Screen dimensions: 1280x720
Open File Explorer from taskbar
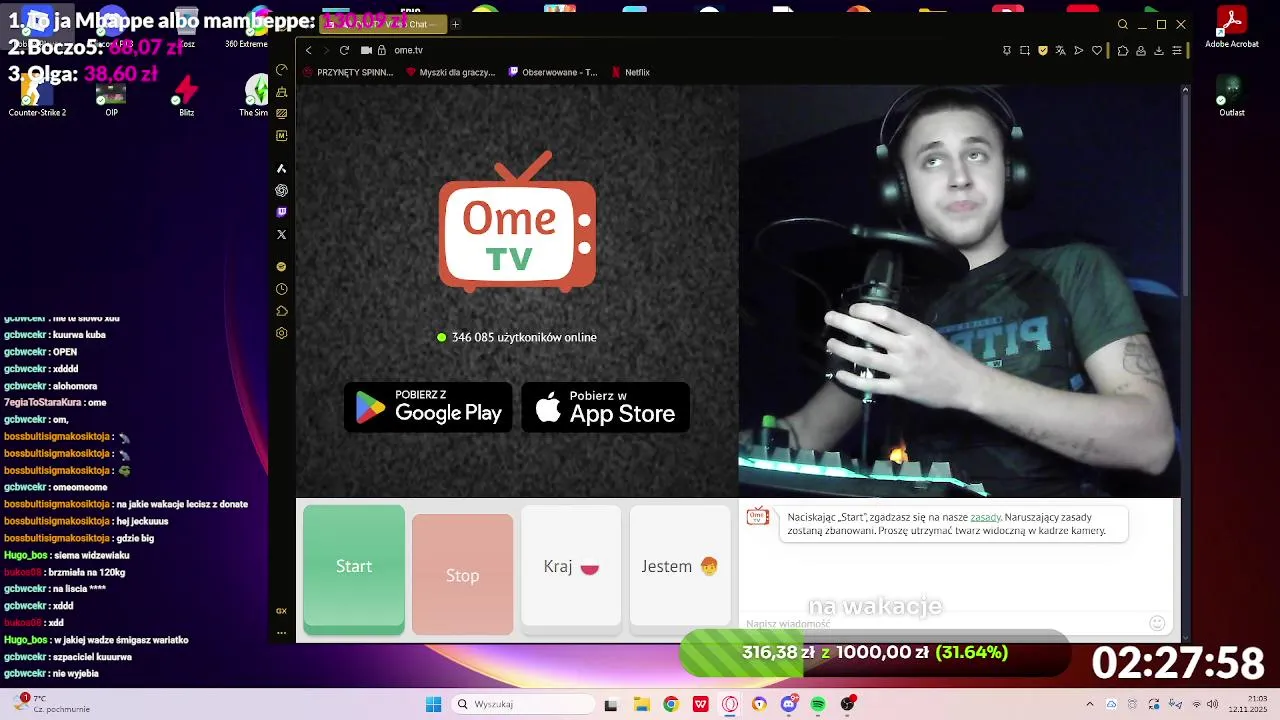point(641,704)
